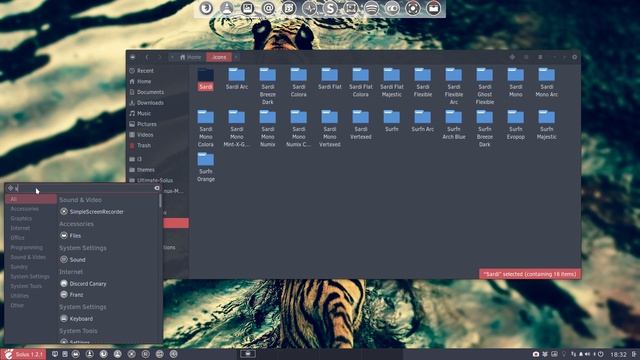Viewport: 640px width, 360px height.
Task: Open Keyboard settings from app menu
Action: point(77,319)
